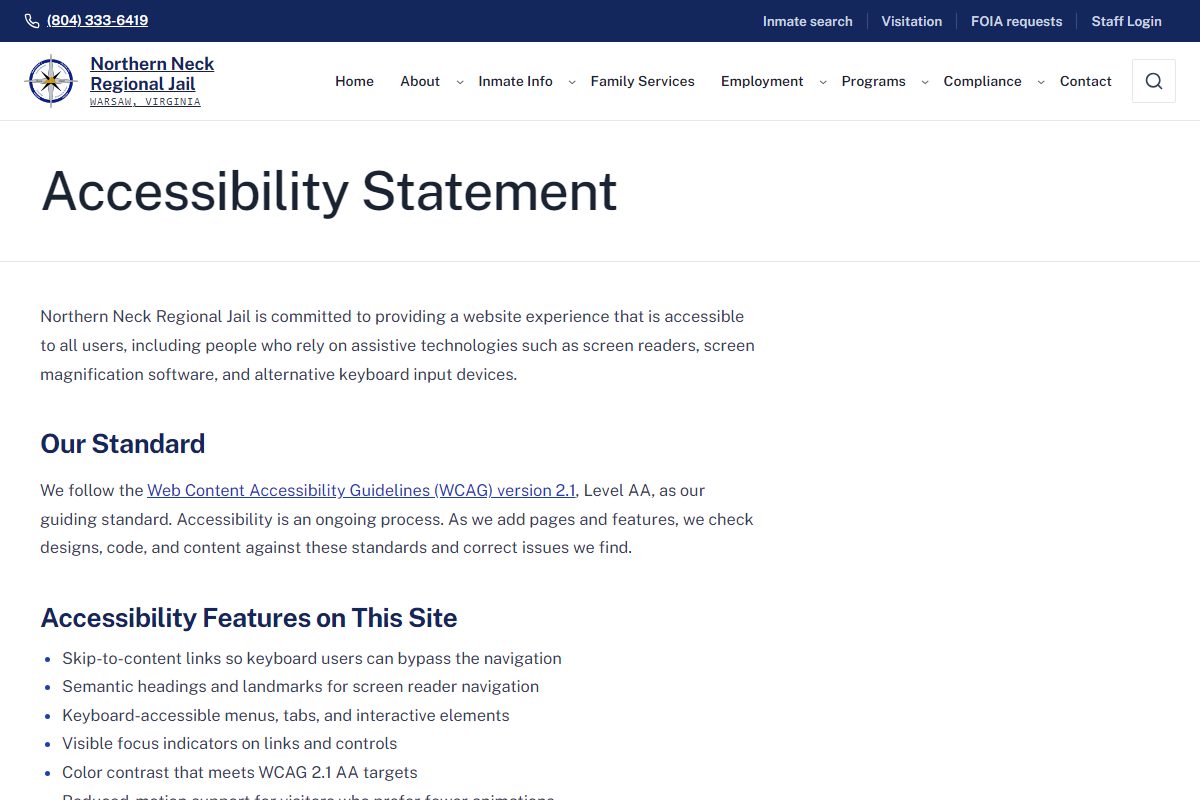This screenshot has width=1200, height=800.
Task: Open the Programs menu item
Action: click(874, 81)
